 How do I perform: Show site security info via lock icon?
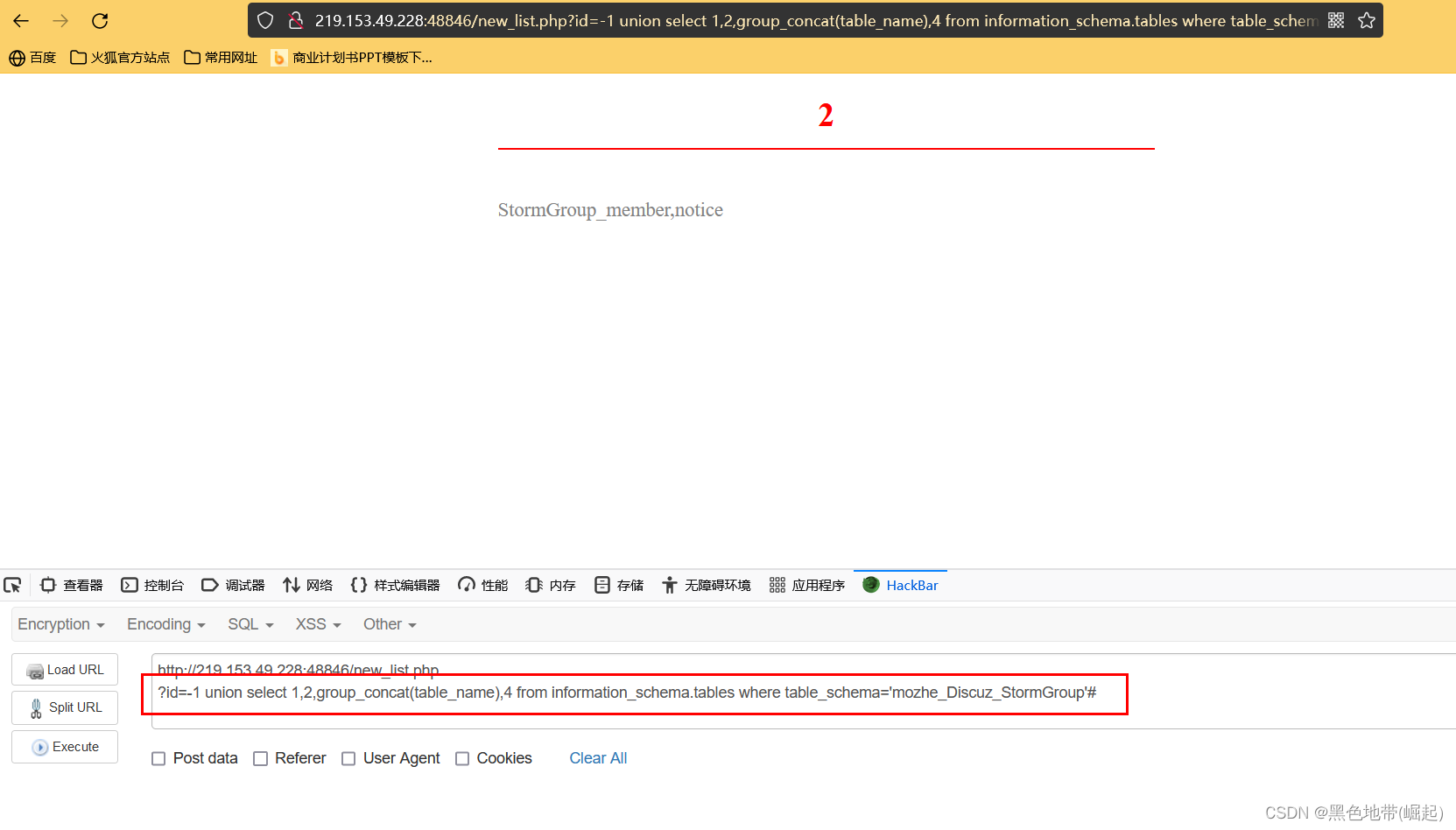click(296, 20)
